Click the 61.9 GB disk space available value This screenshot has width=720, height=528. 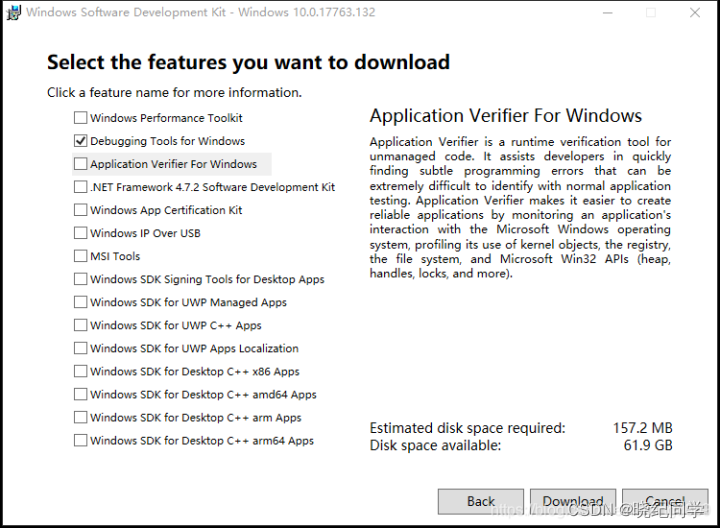pos(648,445)
